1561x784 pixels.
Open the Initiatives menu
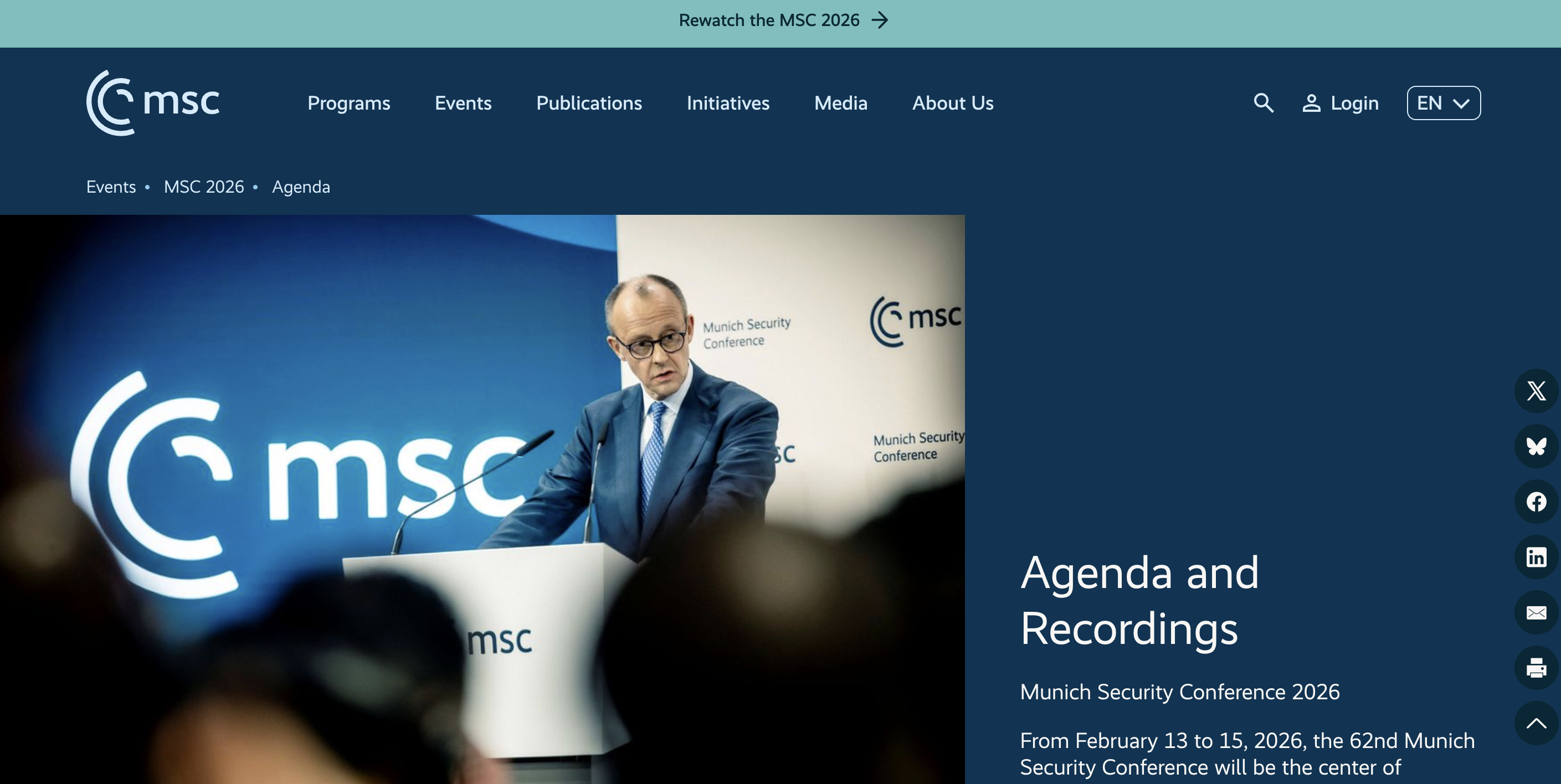click(728, 103)
